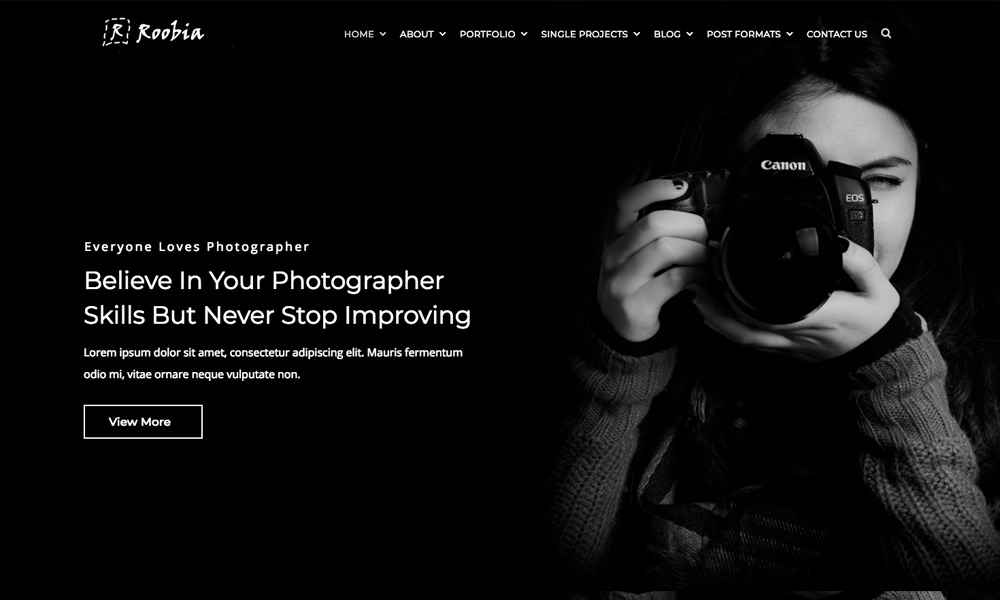Viewport: 1000px width, 600px height.
Task: Open the search magnifier icon
Action: [886, 33]
